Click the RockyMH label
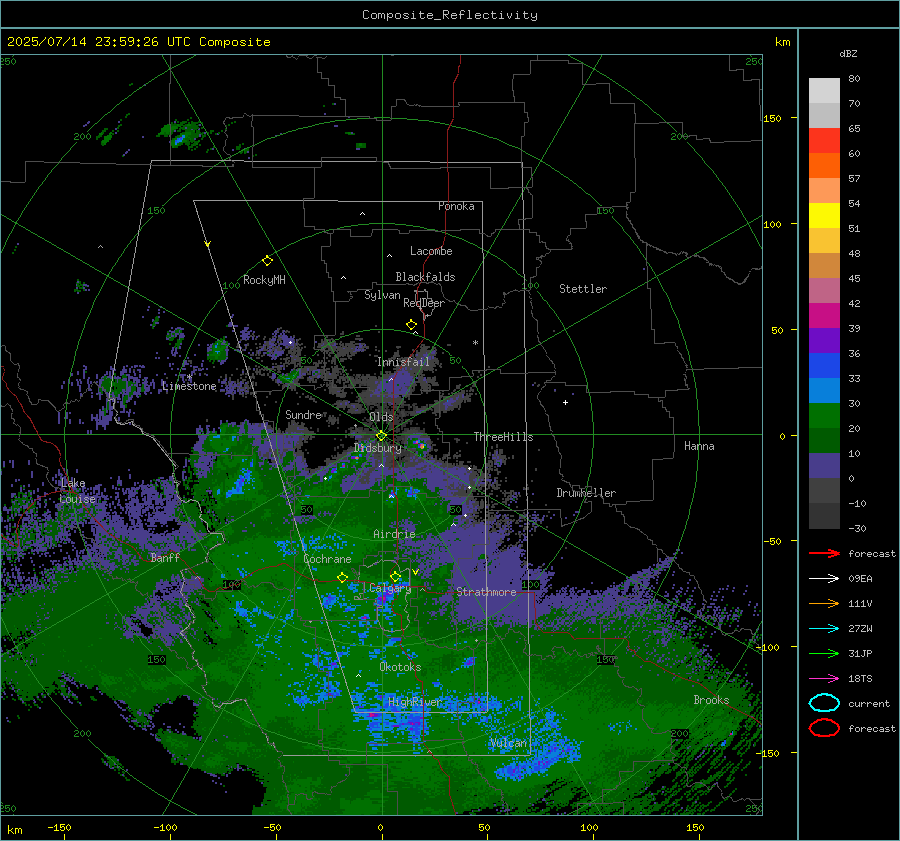 click(x=264, y=280)
